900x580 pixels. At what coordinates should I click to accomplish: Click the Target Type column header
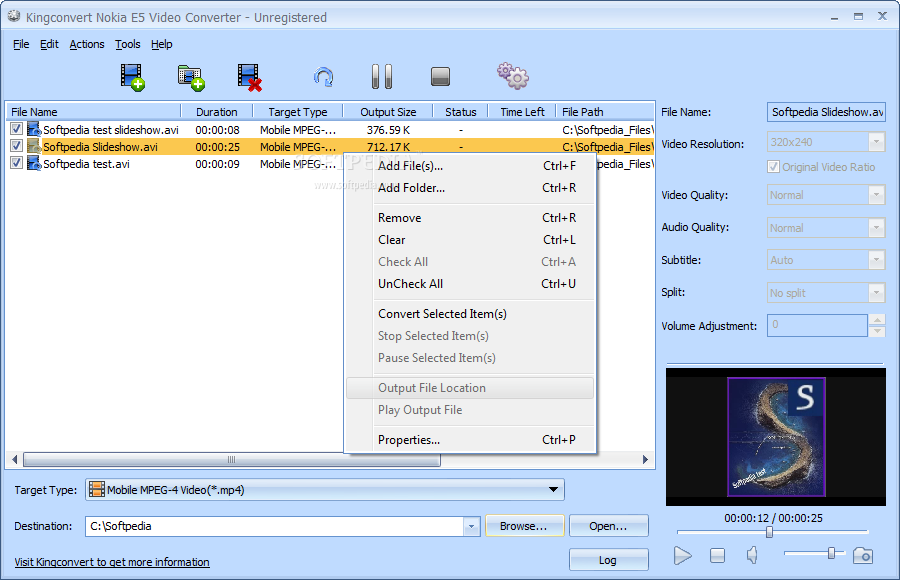click(x=298, y=112)
